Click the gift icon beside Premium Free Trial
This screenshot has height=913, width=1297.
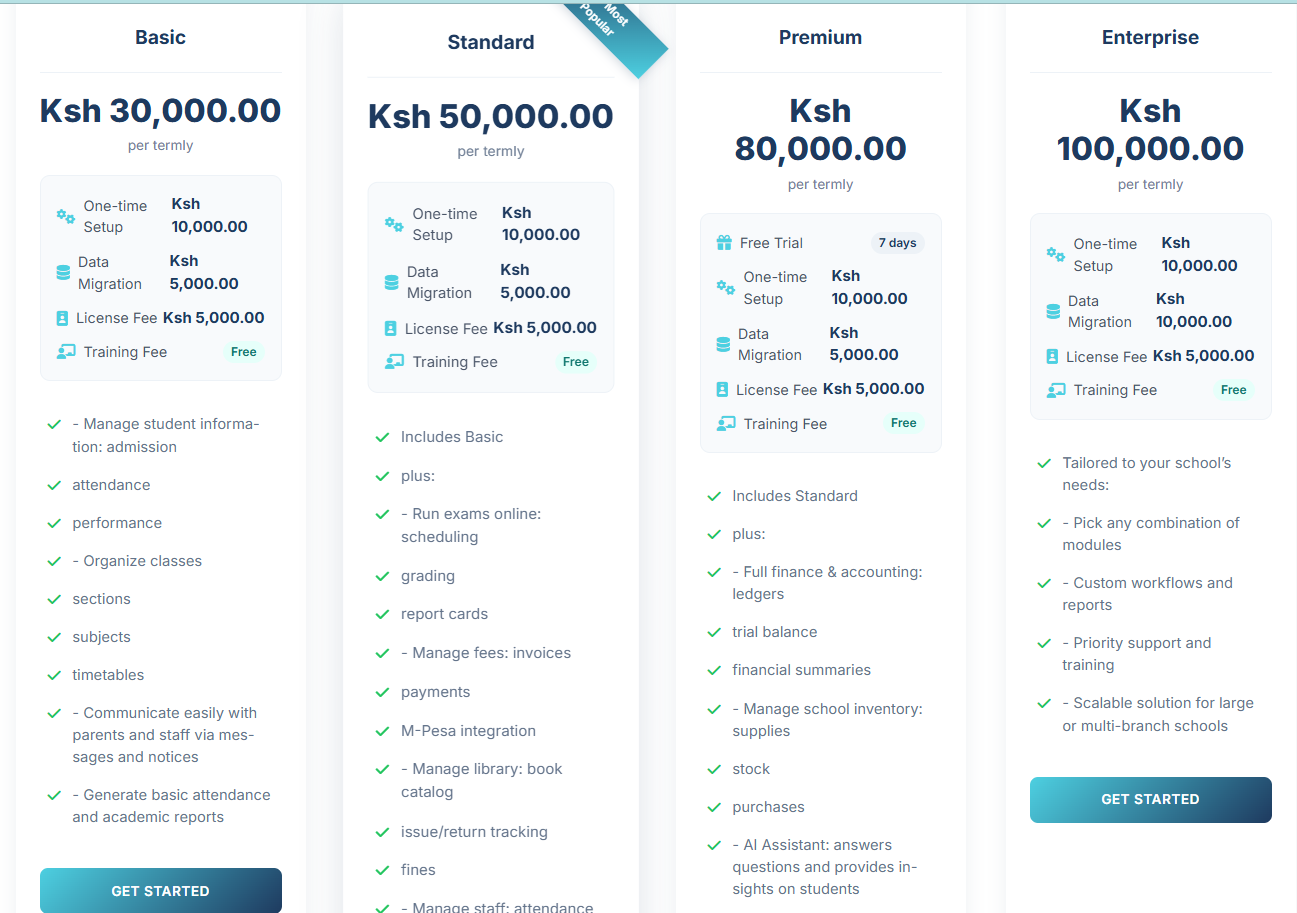tap(724, 243)
